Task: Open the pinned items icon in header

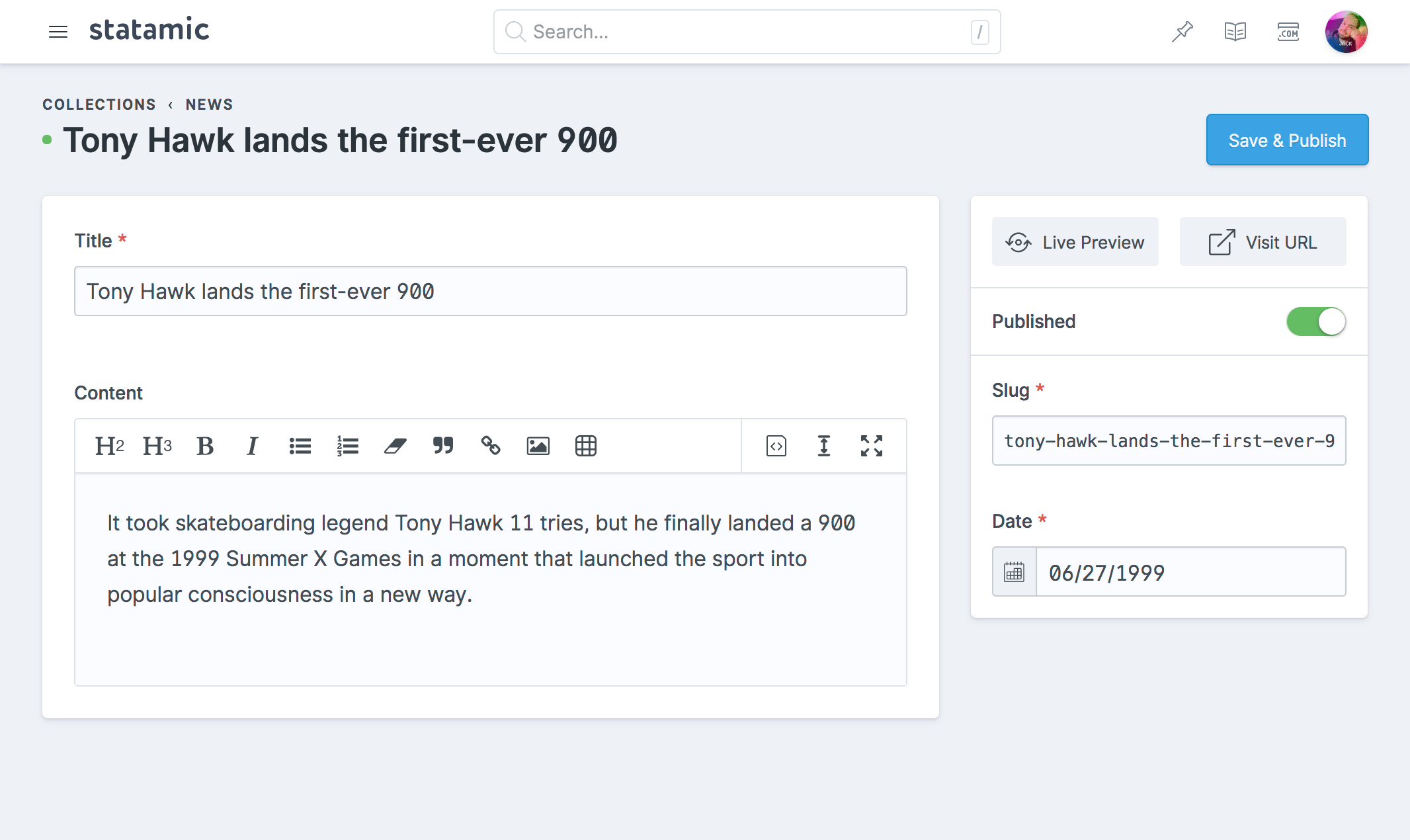Action: (x=1182, y=31)
